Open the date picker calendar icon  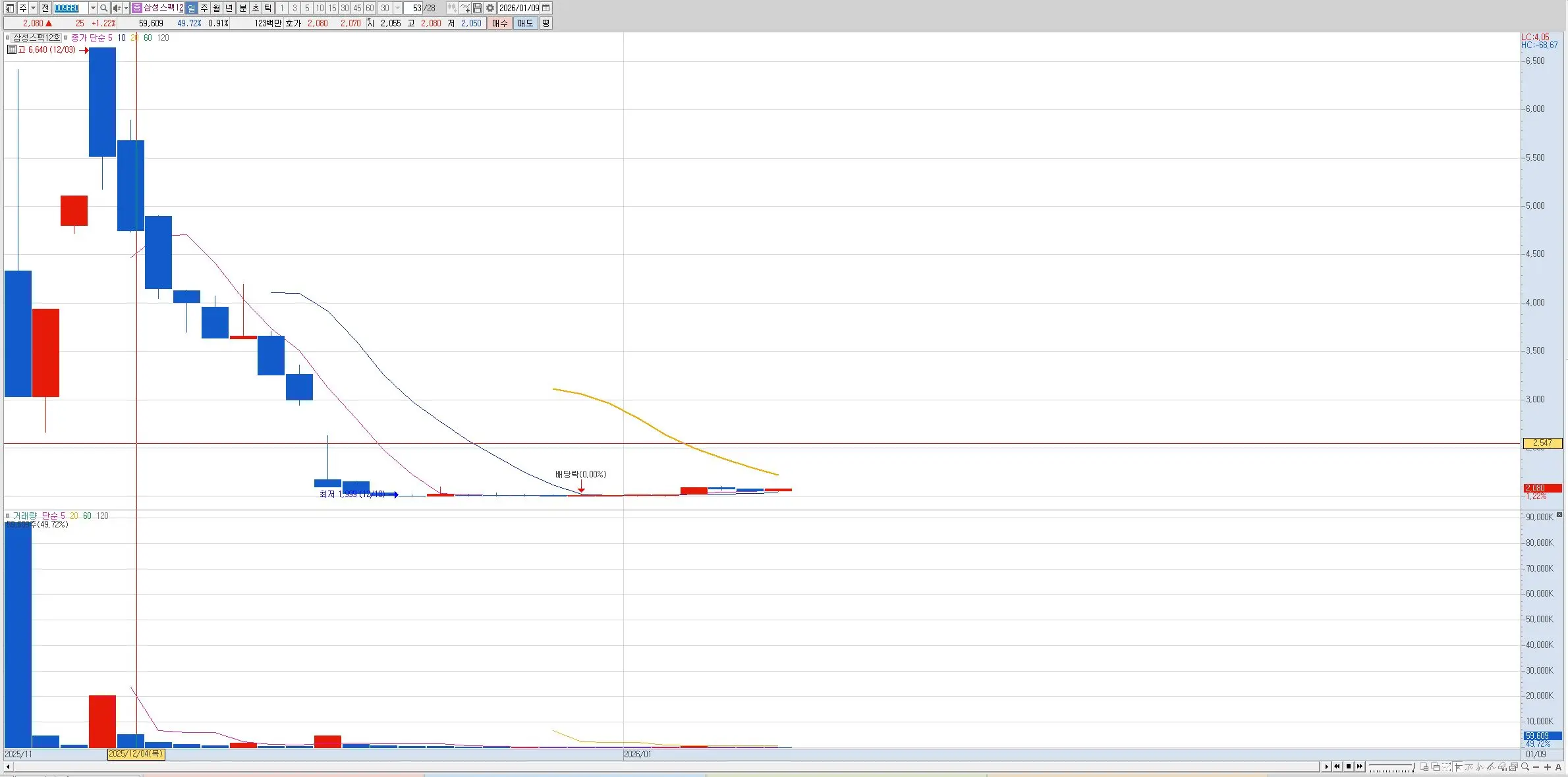pos(546,8)
